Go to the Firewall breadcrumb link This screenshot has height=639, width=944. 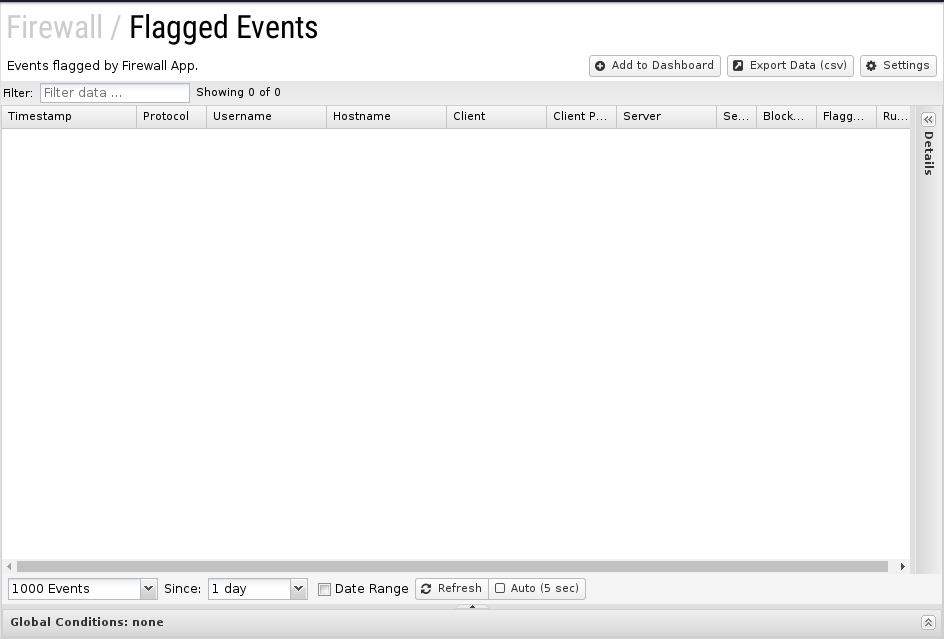point(55,27)
